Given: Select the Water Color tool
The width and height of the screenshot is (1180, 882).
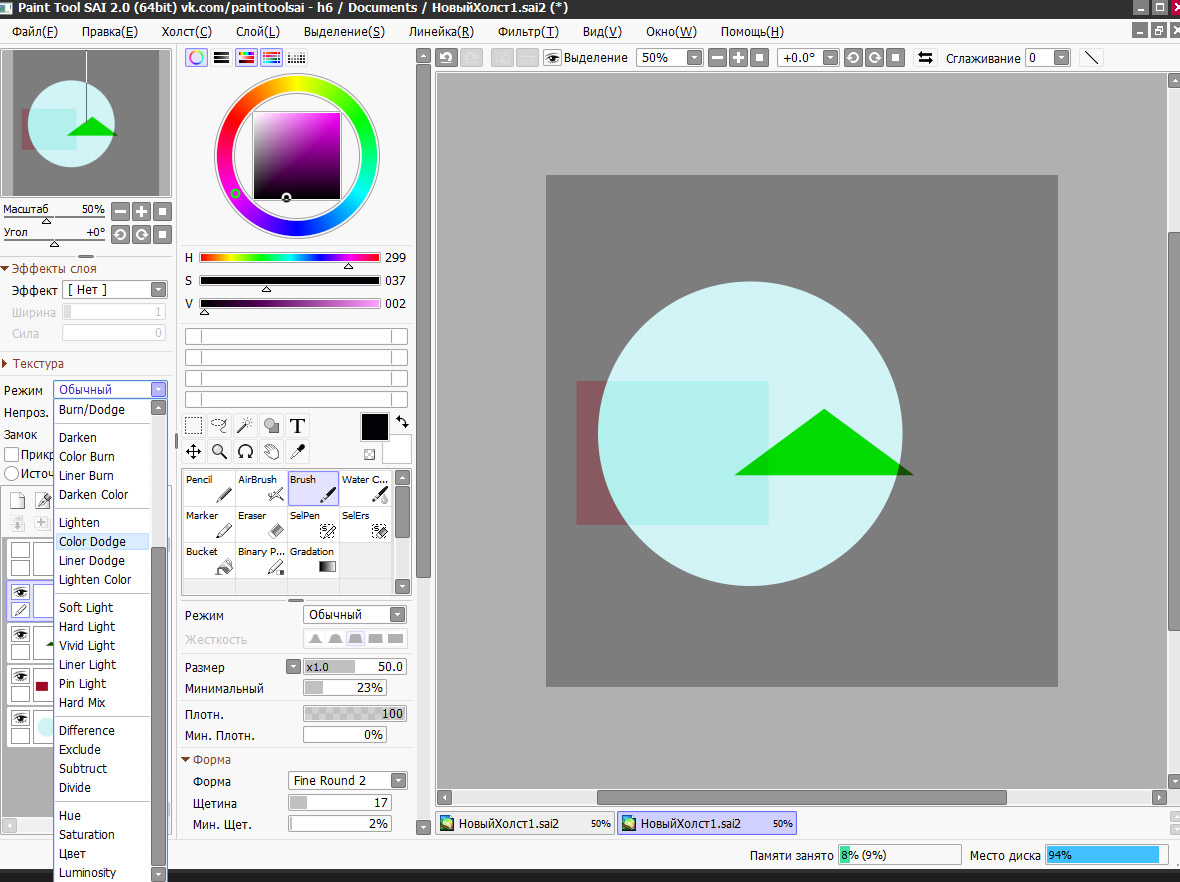Looking at the screenshot, I should (365, 488).
